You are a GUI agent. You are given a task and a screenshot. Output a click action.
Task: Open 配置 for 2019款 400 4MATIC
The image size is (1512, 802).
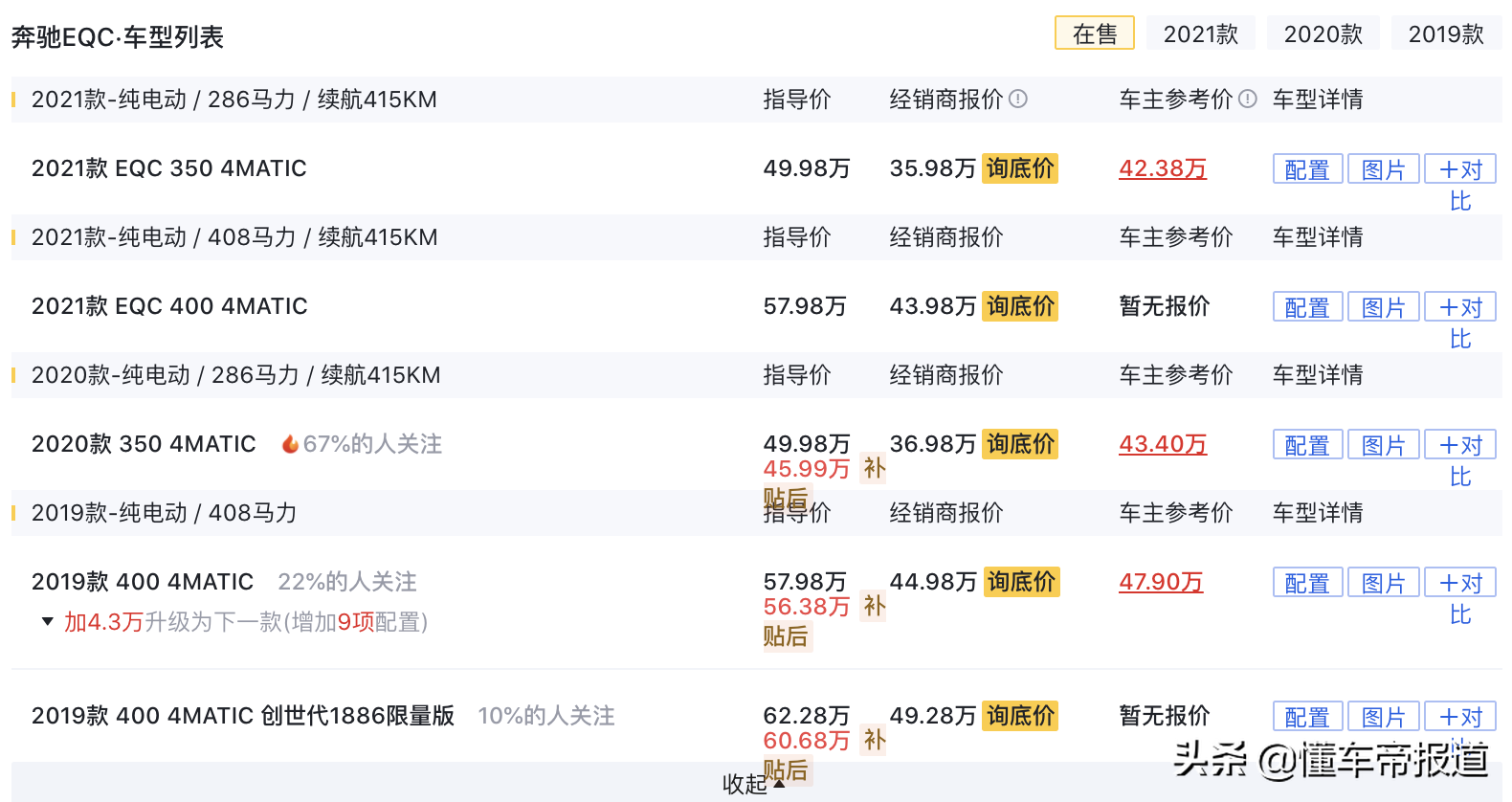click(x=1307, y=583)
